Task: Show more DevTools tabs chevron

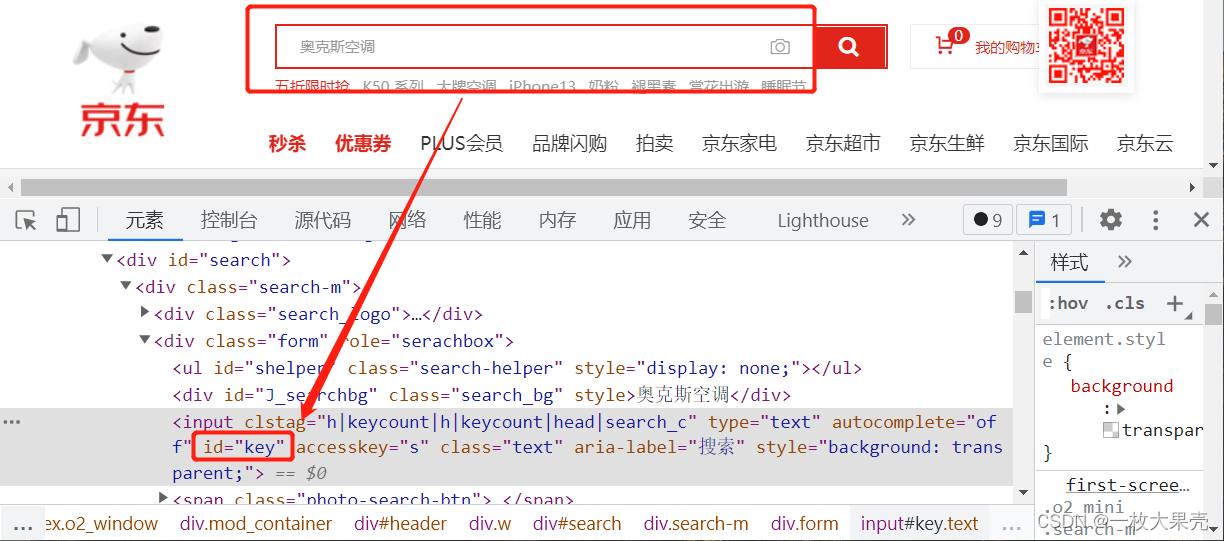Action: (x=908, y=220)
